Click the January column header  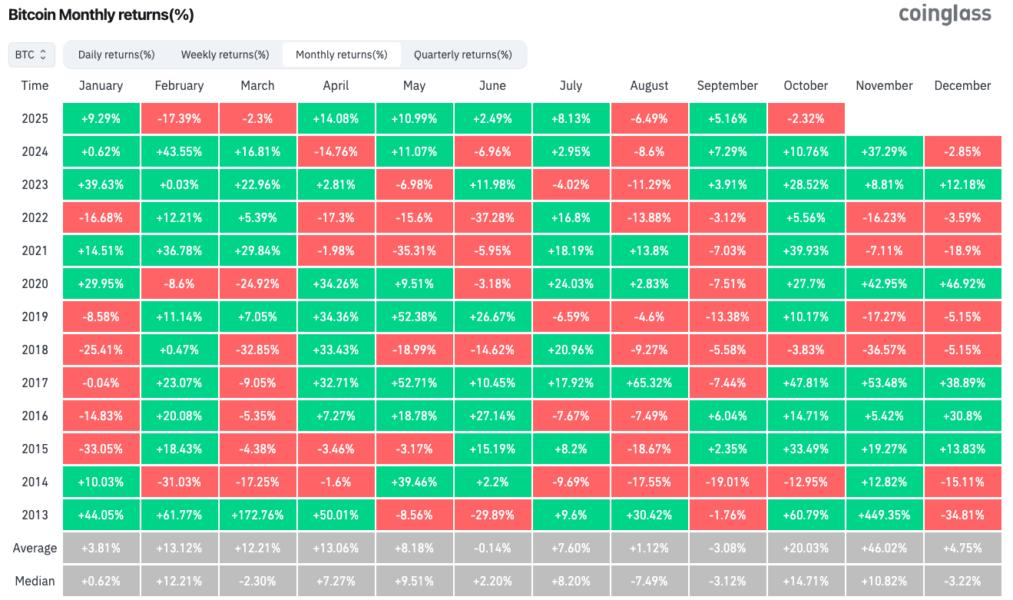click(x=100, y=86)
